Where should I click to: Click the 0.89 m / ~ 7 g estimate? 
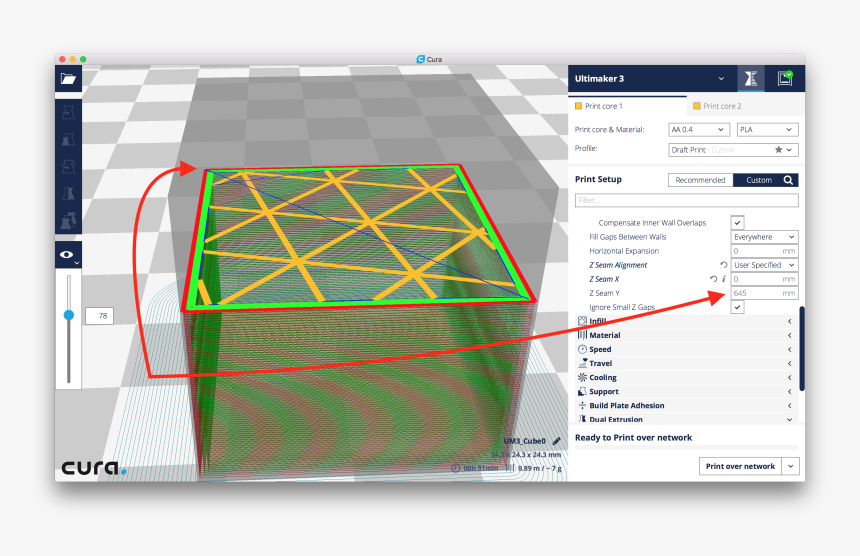click(540, 468)
